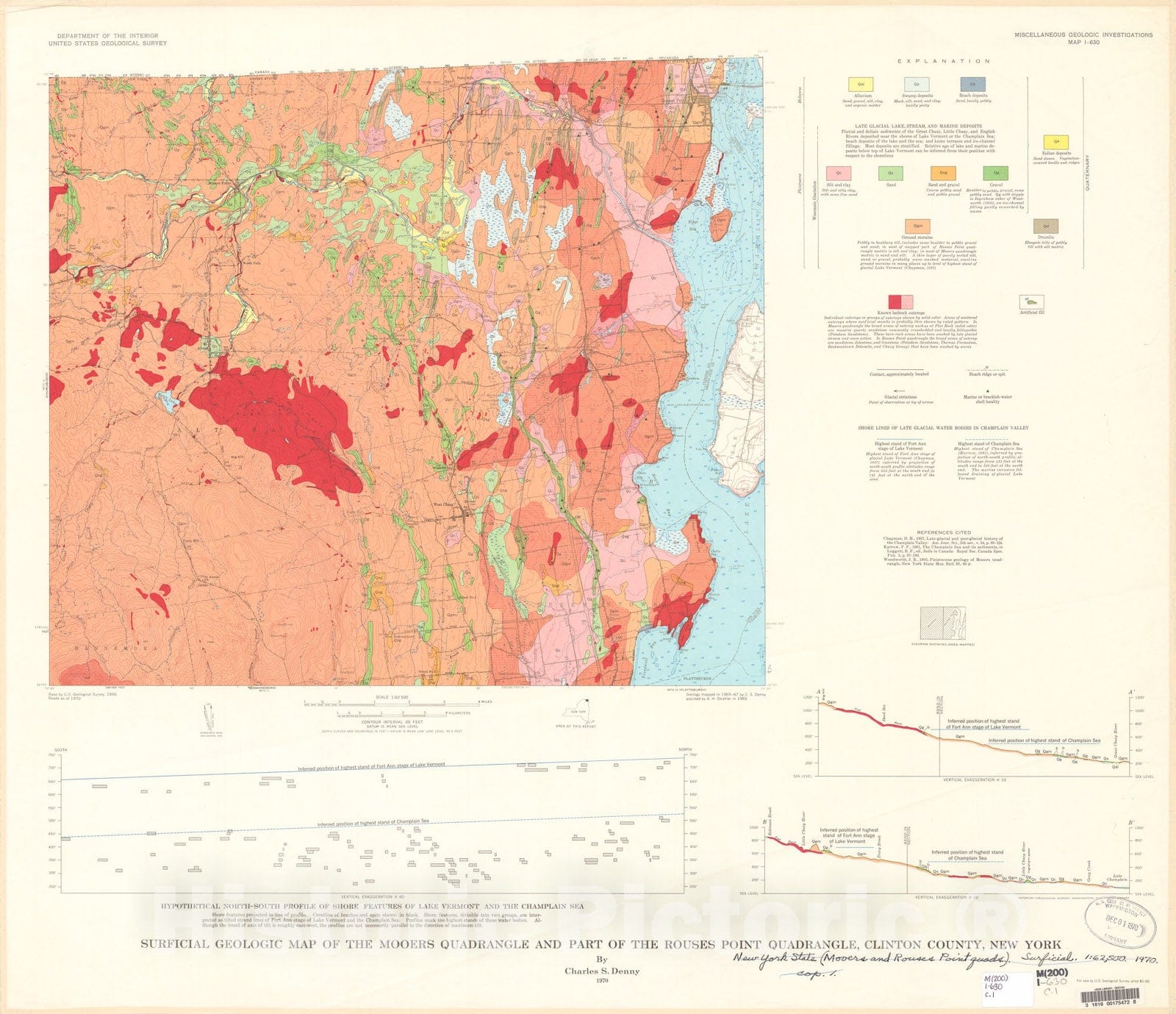Select the tan Qd Drumlin legend swatch
Image resolution: width=1176 pixels, height=1014 pixels.
tap(1045, 226)
